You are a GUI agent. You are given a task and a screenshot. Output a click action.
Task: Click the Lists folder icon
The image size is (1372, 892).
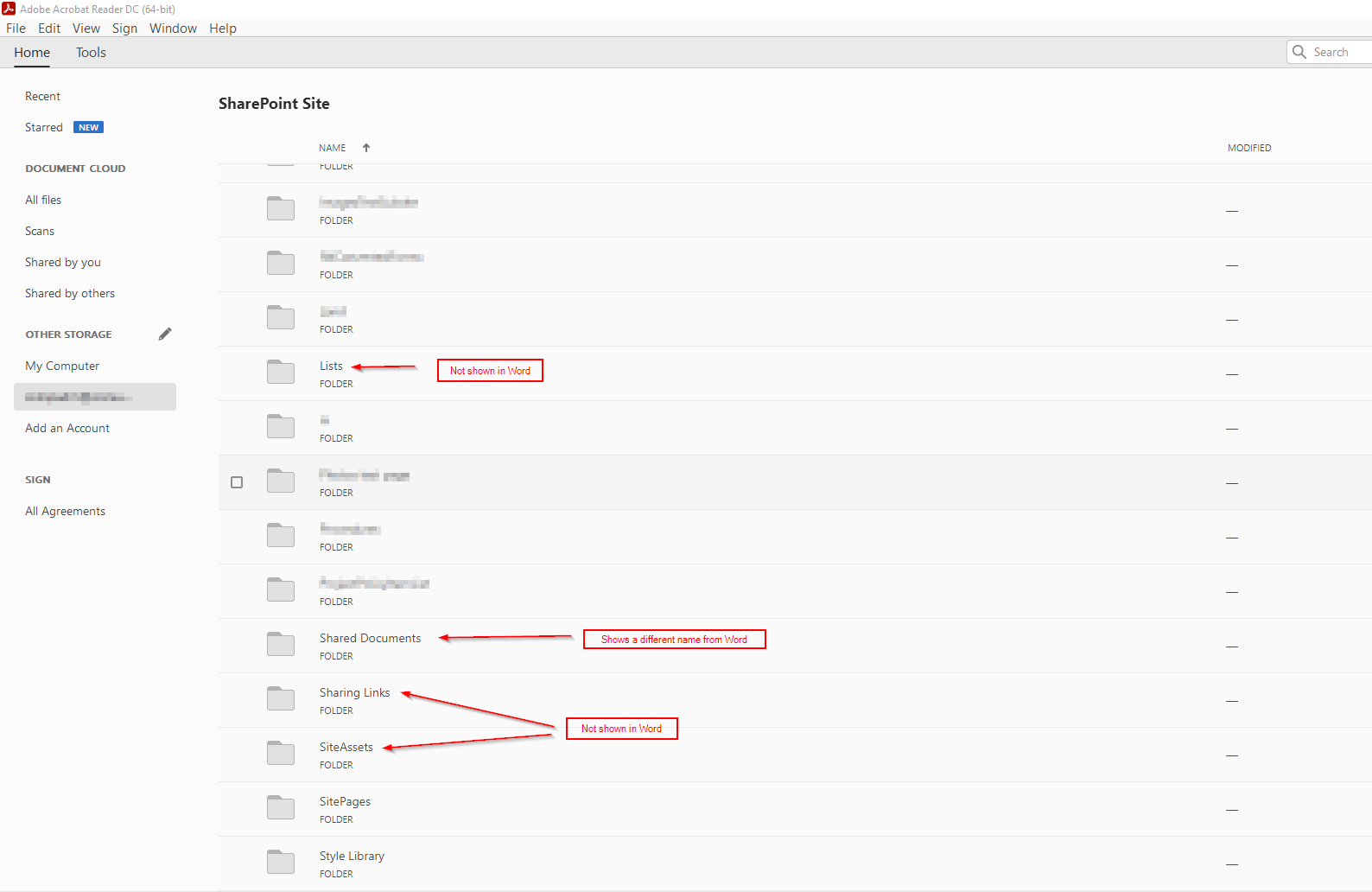pos(281,372)
